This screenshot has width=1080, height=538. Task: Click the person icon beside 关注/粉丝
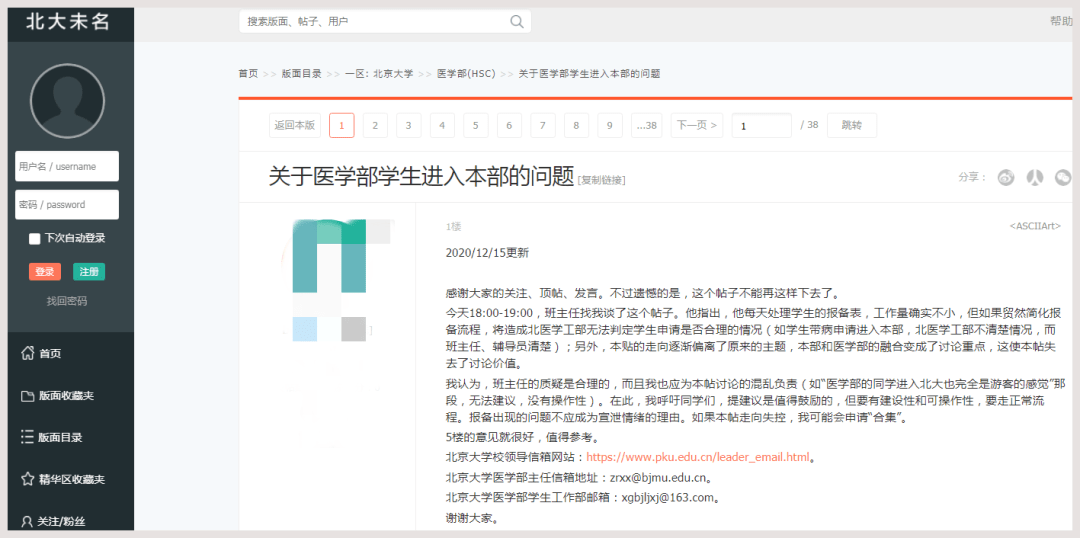(x=28, y=521)
